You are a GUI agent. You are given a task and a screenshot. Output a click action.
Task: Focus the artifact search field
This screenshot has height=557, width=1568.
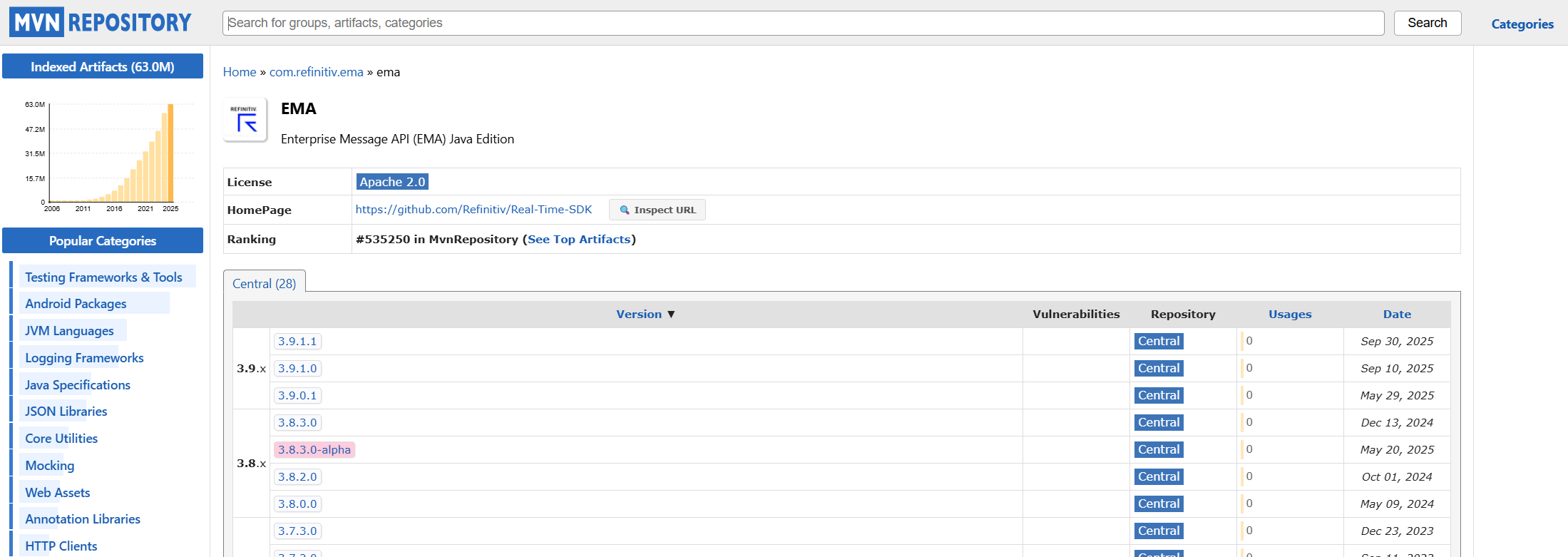[803, 23]
